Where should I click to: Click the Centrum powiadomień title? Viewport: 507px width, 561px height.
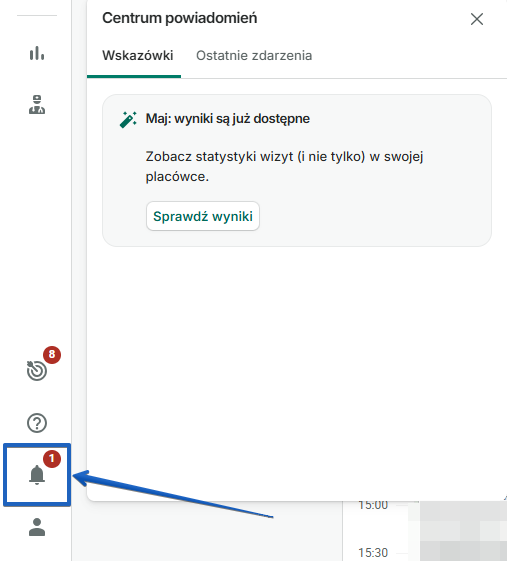coord(180,18)
